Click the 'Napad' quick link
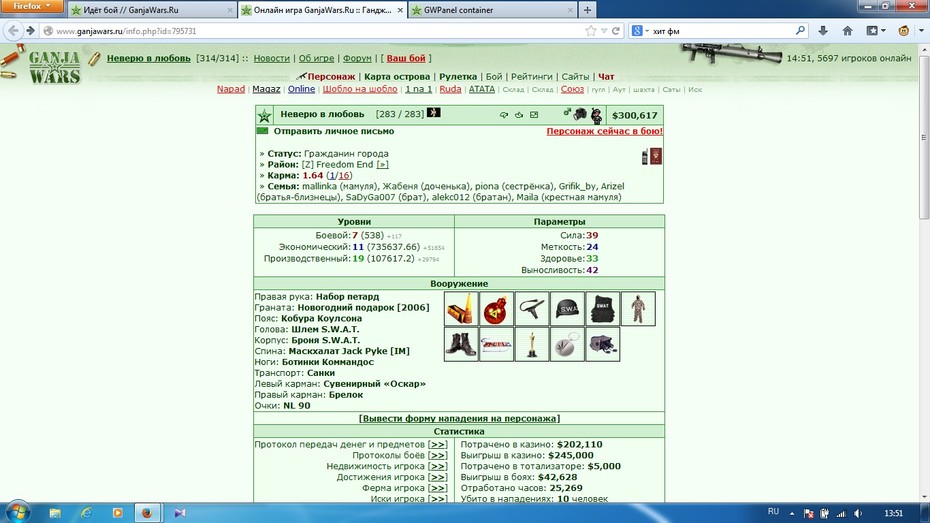This screenshot has height=523, width=930. (x=231, y=89)
